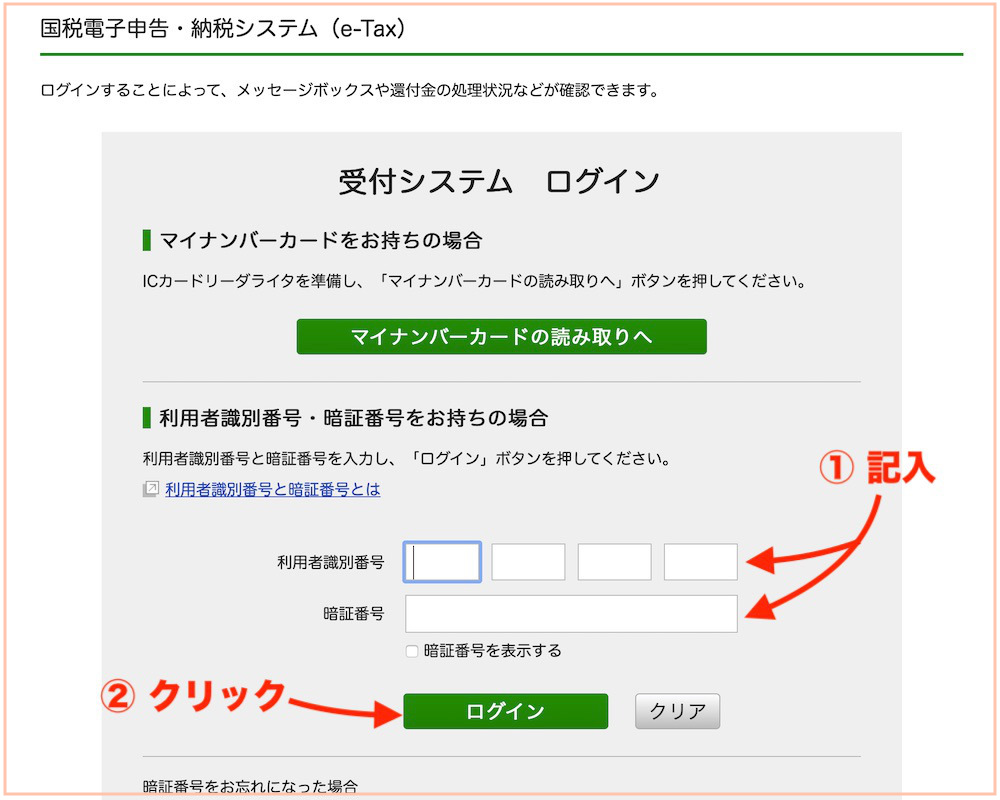
Task: Click into the 暗証番号 password field
Action: [571, 614]
